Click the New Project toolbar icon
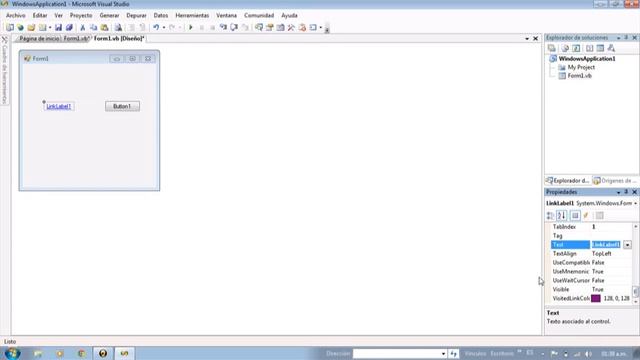Viewport: 640px width, 360px height. coord(9,27)
